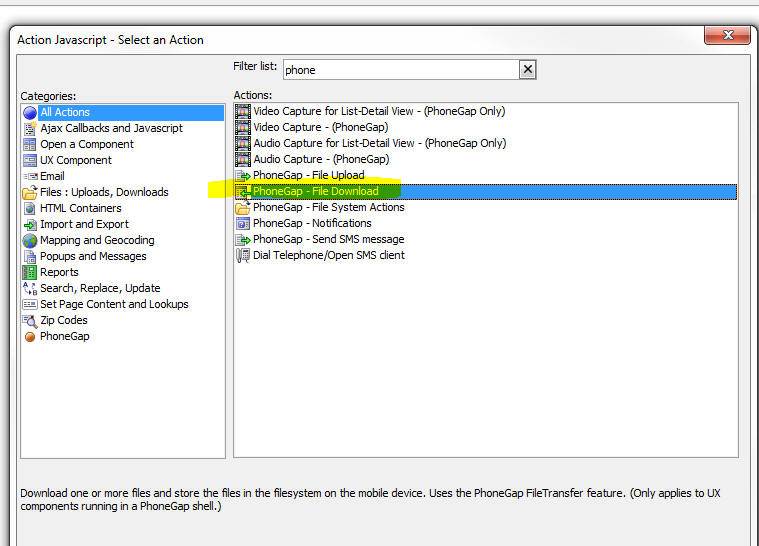Image resolution: width=759 pixels, height=546 pixels.
Task: Select the HTML Containers category
Action: click(81, 208)
